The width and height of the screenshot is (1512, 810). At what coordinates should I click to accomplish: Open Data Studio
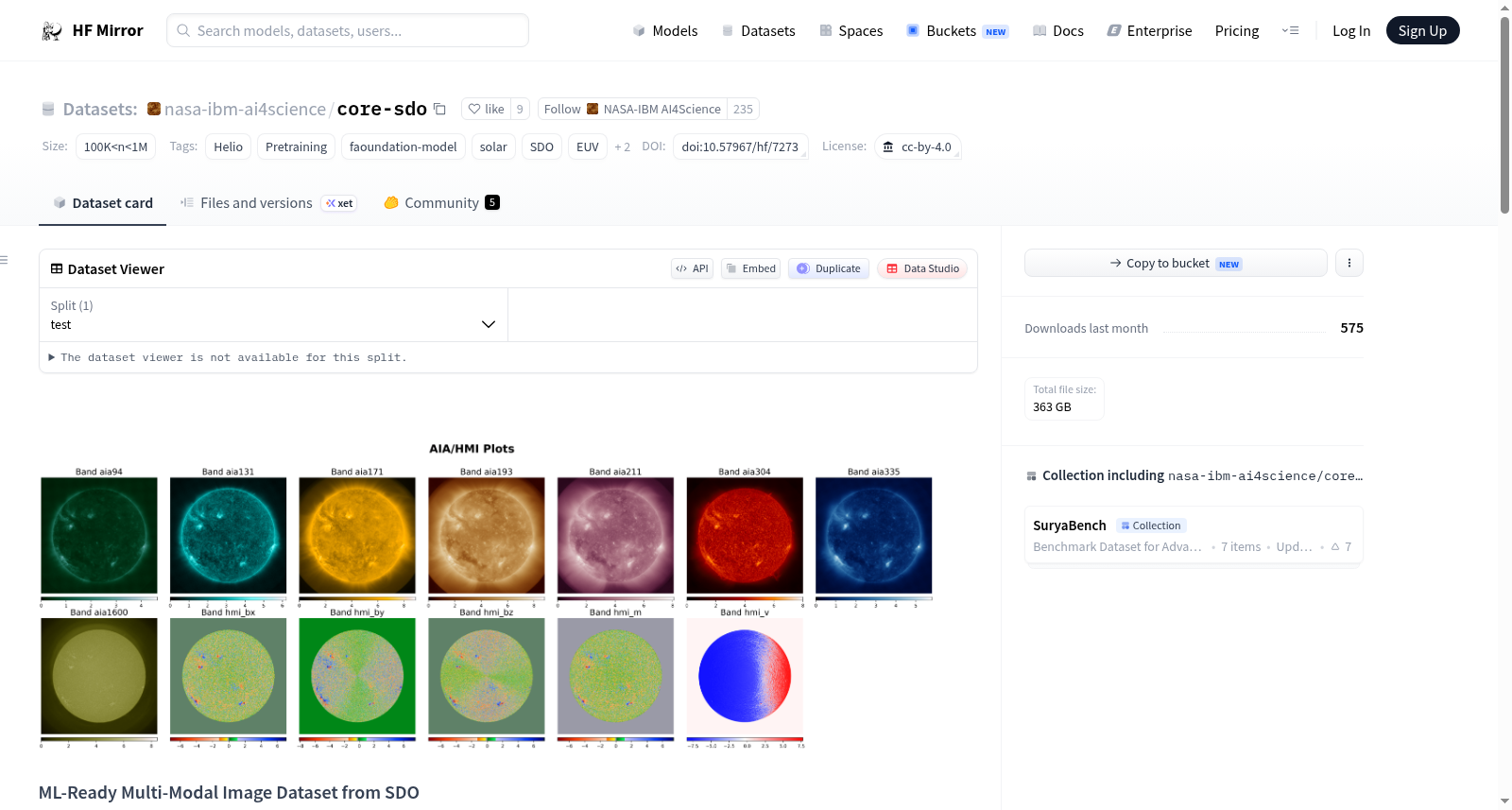click(x=922, y=268)
